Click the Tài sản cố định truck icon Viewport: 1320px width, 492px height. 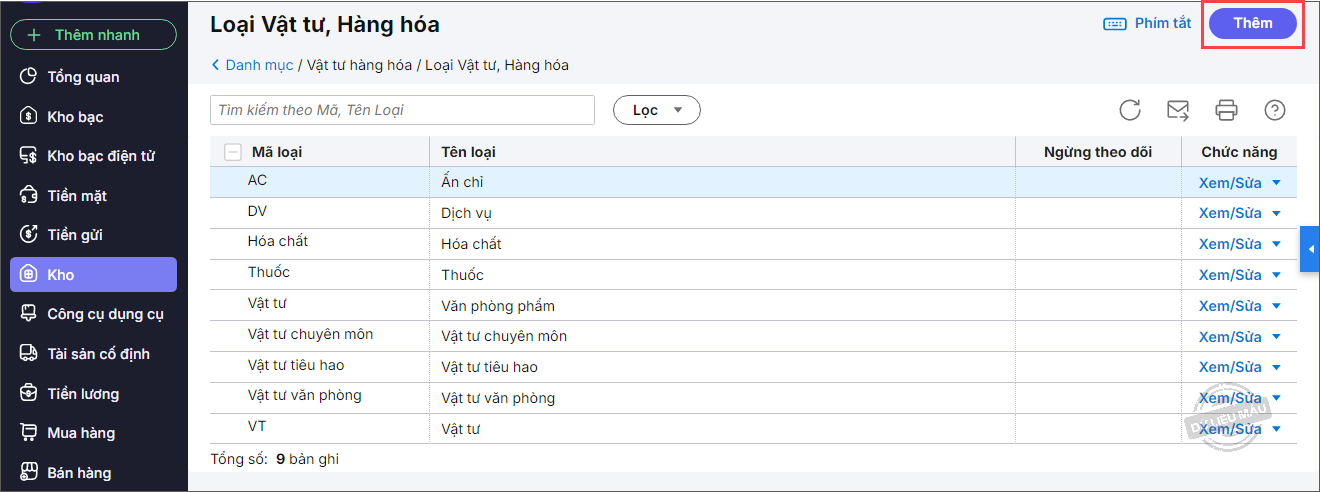(29, 354)
